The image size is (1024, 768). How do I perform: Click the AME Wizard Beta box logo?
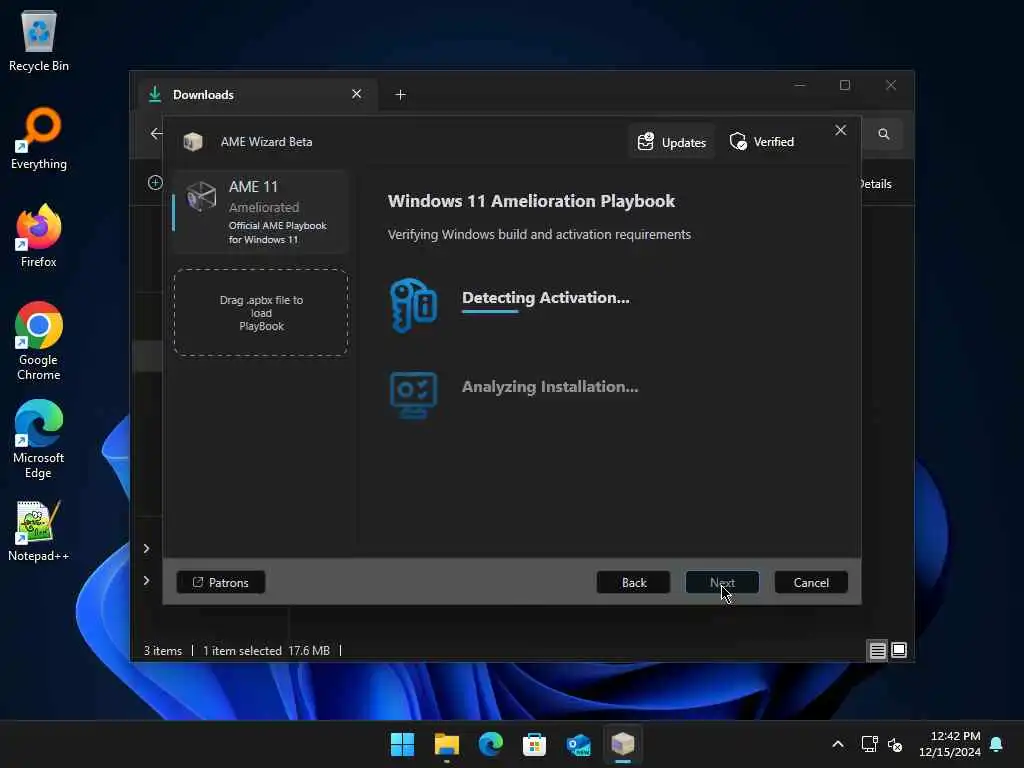[x=193, y=142]
